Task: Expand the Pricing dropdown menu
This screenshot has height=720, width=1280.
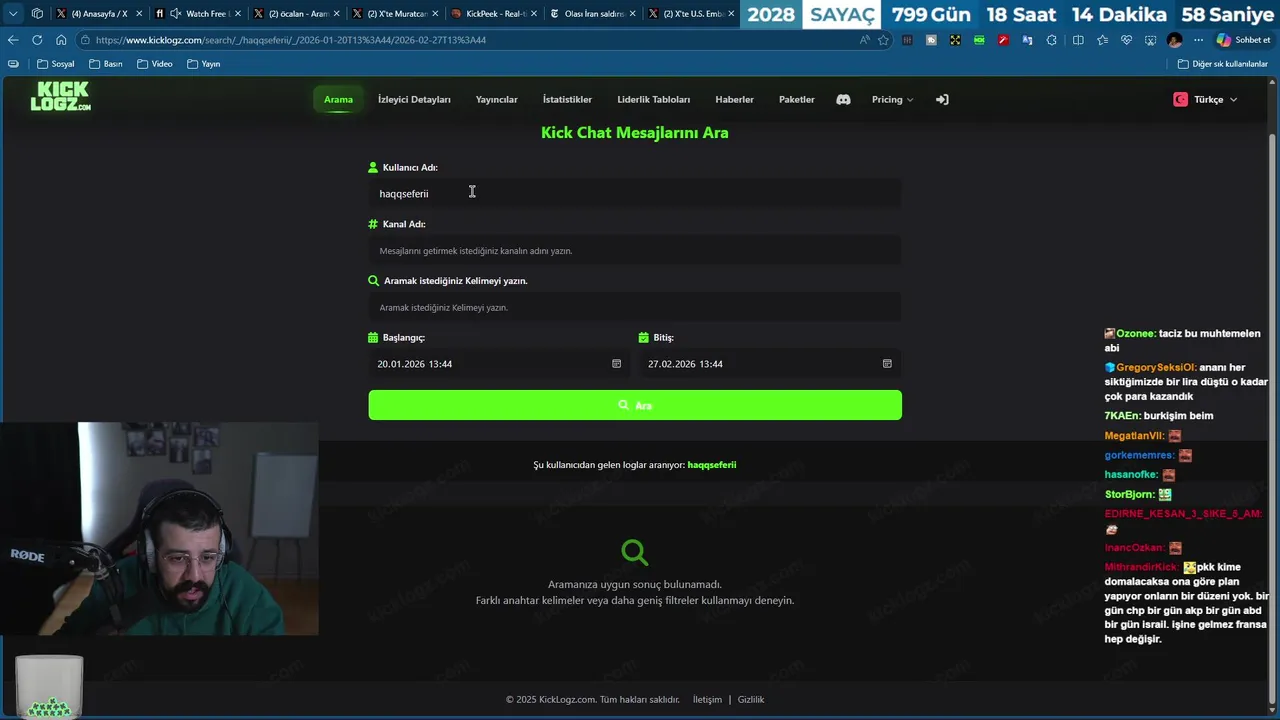Action: [892, 99]
